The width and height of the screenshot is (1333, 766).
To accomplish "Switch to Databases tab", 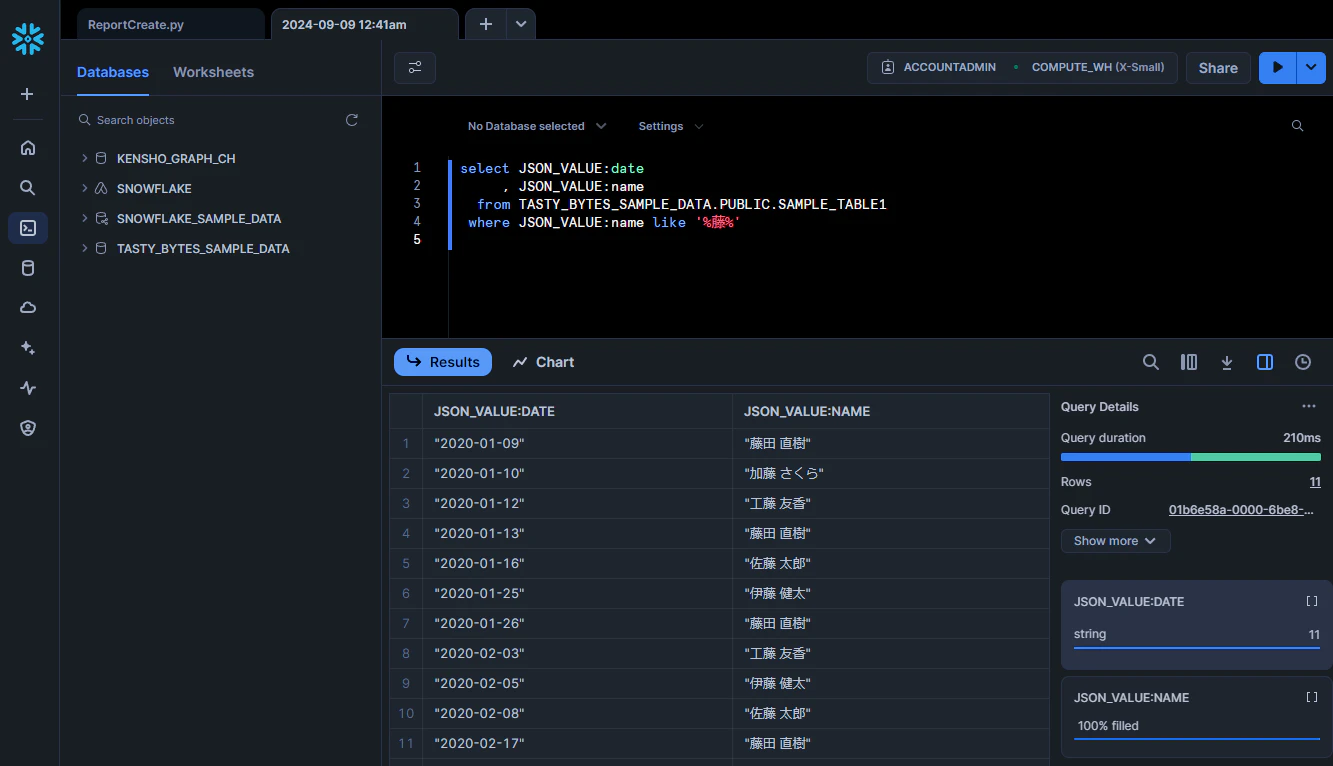I will [113, 72].
